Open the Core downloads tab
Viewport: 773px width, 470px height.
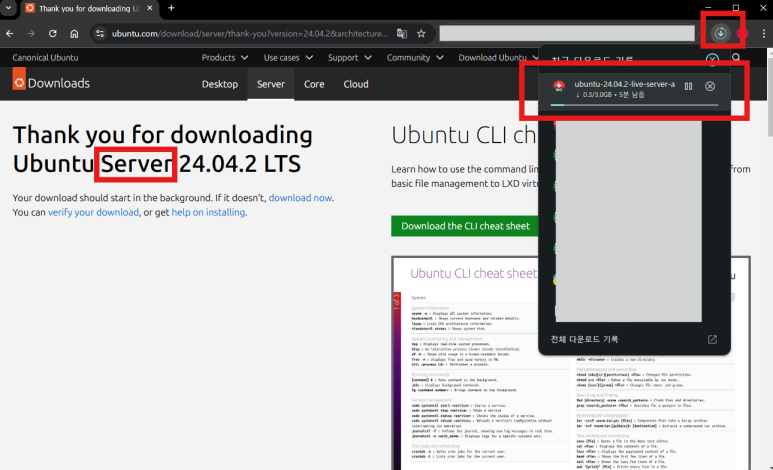point(314,84)
